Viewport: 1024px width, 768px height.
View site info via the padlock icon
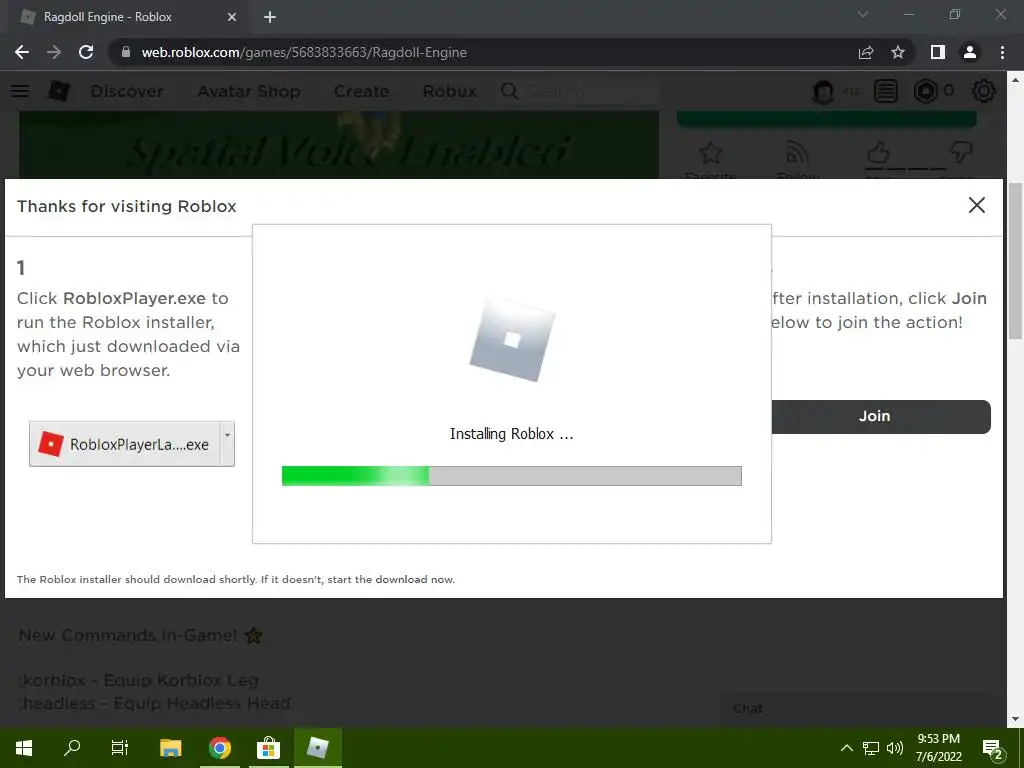pyautogui.click(x=126, y=52)
